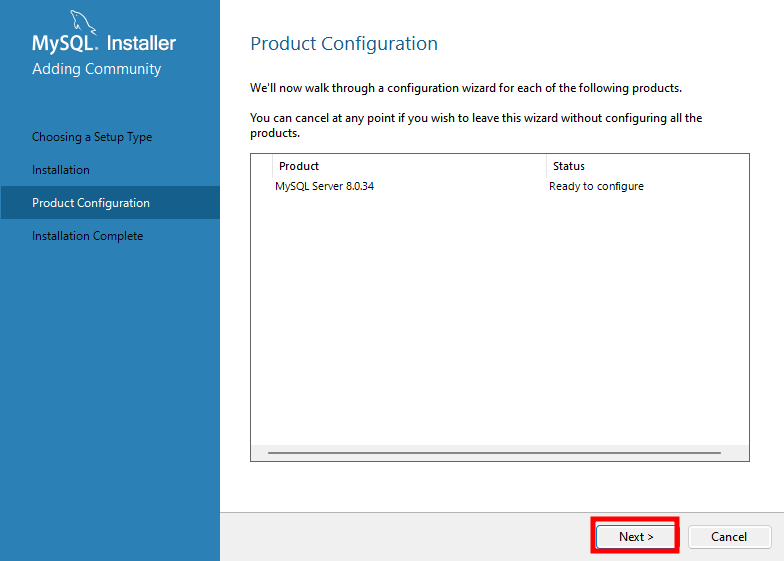Click the horizontal scrollbar in product list
Screen dimensions: 784x561
point(494,452)
